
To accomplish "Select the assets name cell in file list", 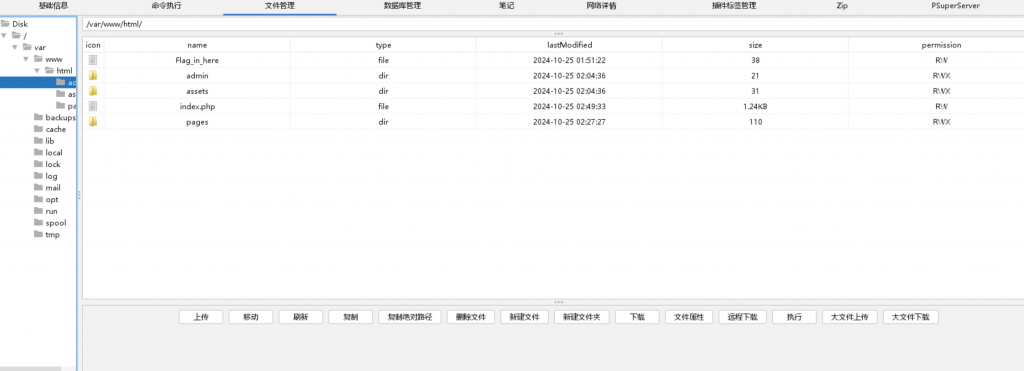I will pos(197,91).
